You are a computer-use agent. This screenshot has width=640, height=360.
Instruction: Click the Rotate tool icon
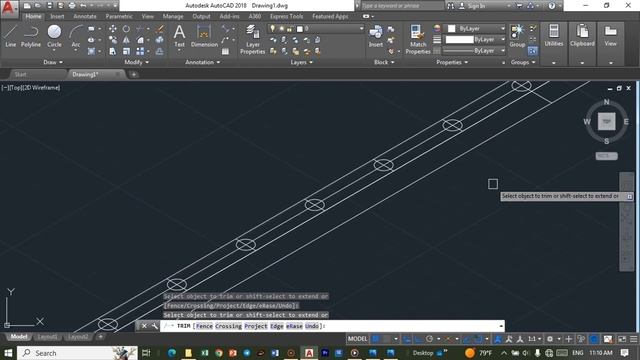coord(126,29)
